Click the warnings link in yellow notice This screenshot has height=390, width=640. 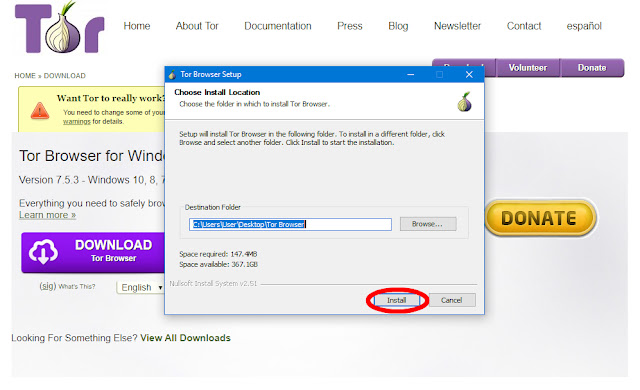coord(77,122)
